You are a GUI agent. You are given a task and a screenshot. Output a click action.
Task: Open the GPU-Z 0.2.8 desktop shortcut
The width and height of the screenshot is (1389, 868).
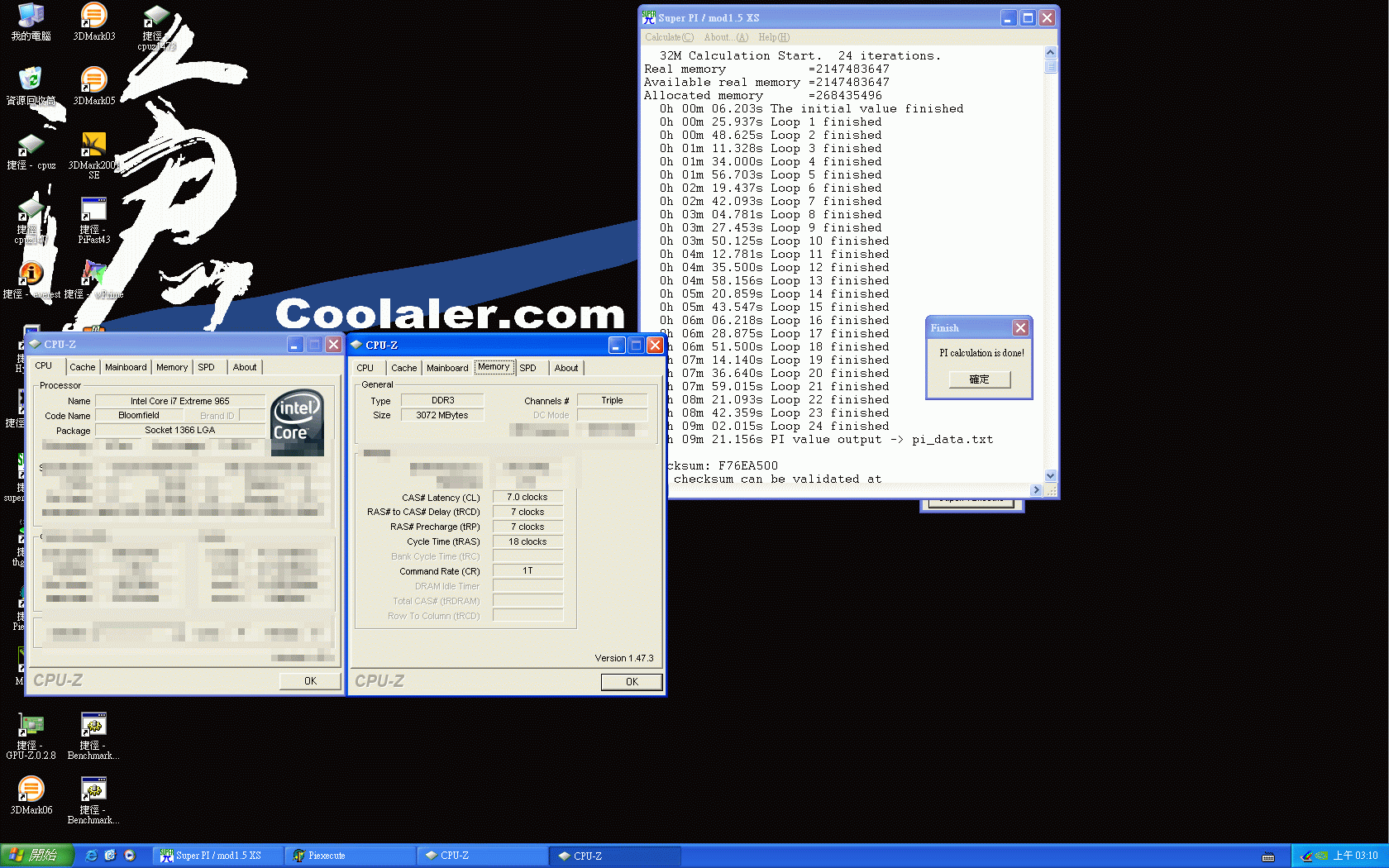pyautogui.click(x=31, y=736)
